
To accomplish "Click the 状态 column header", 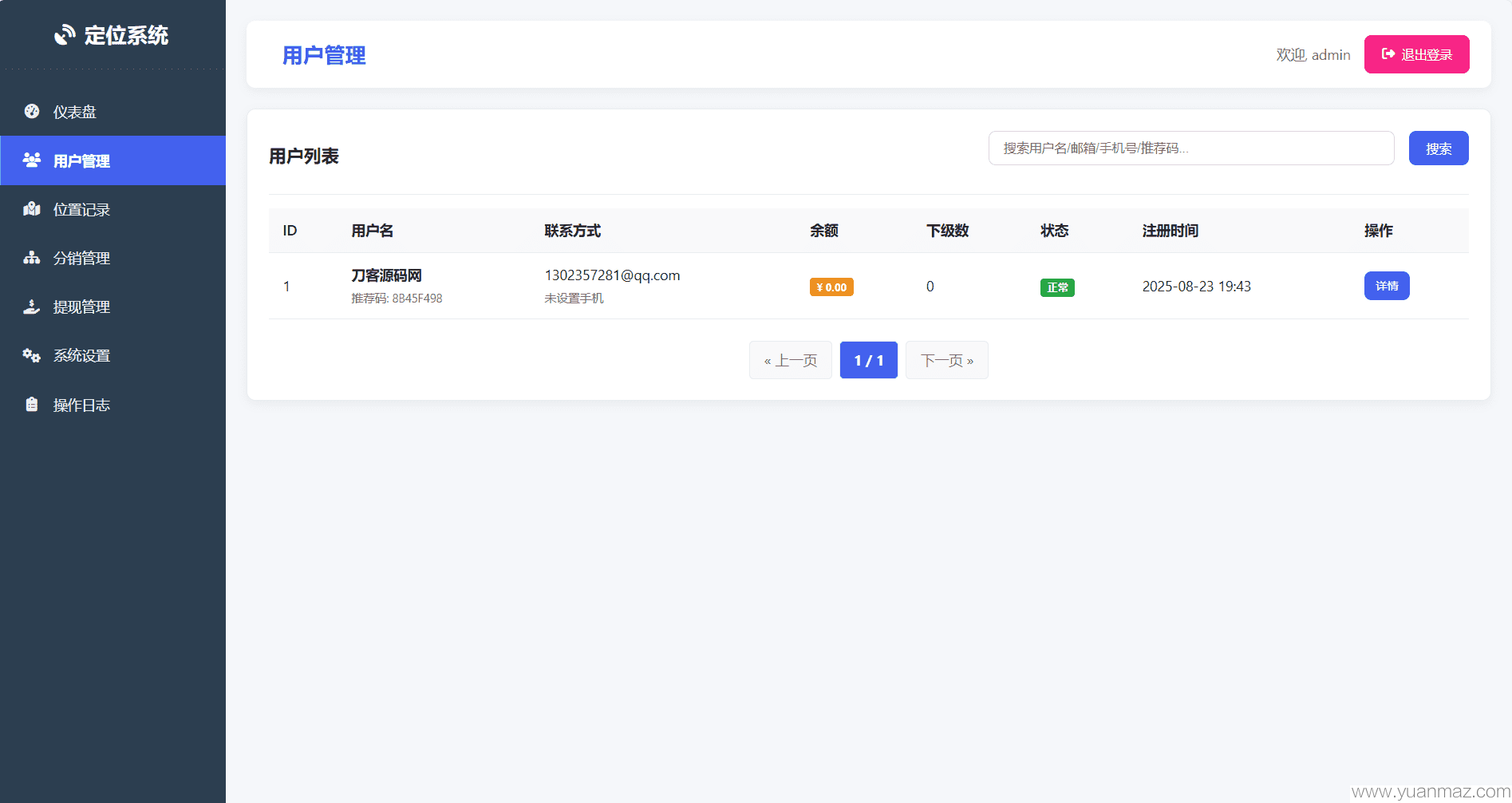I will 1054,231.
